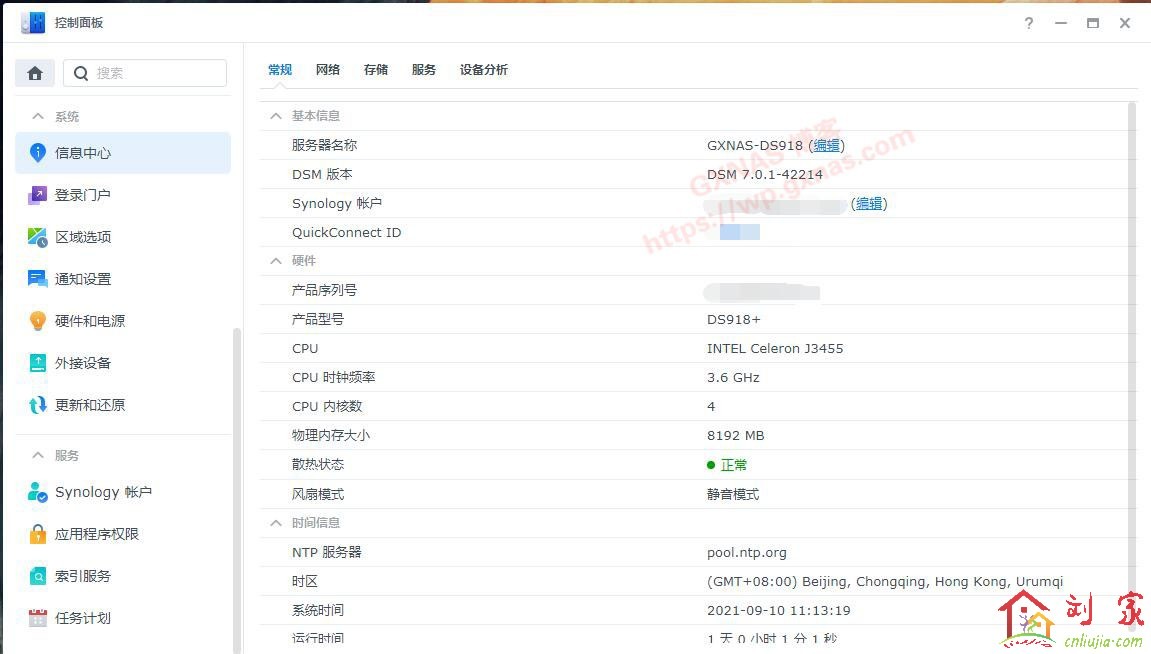This screenshot has height=654, width=1151.
Task: Click the home icon button in sidebar
Action: tap(35, 73)
